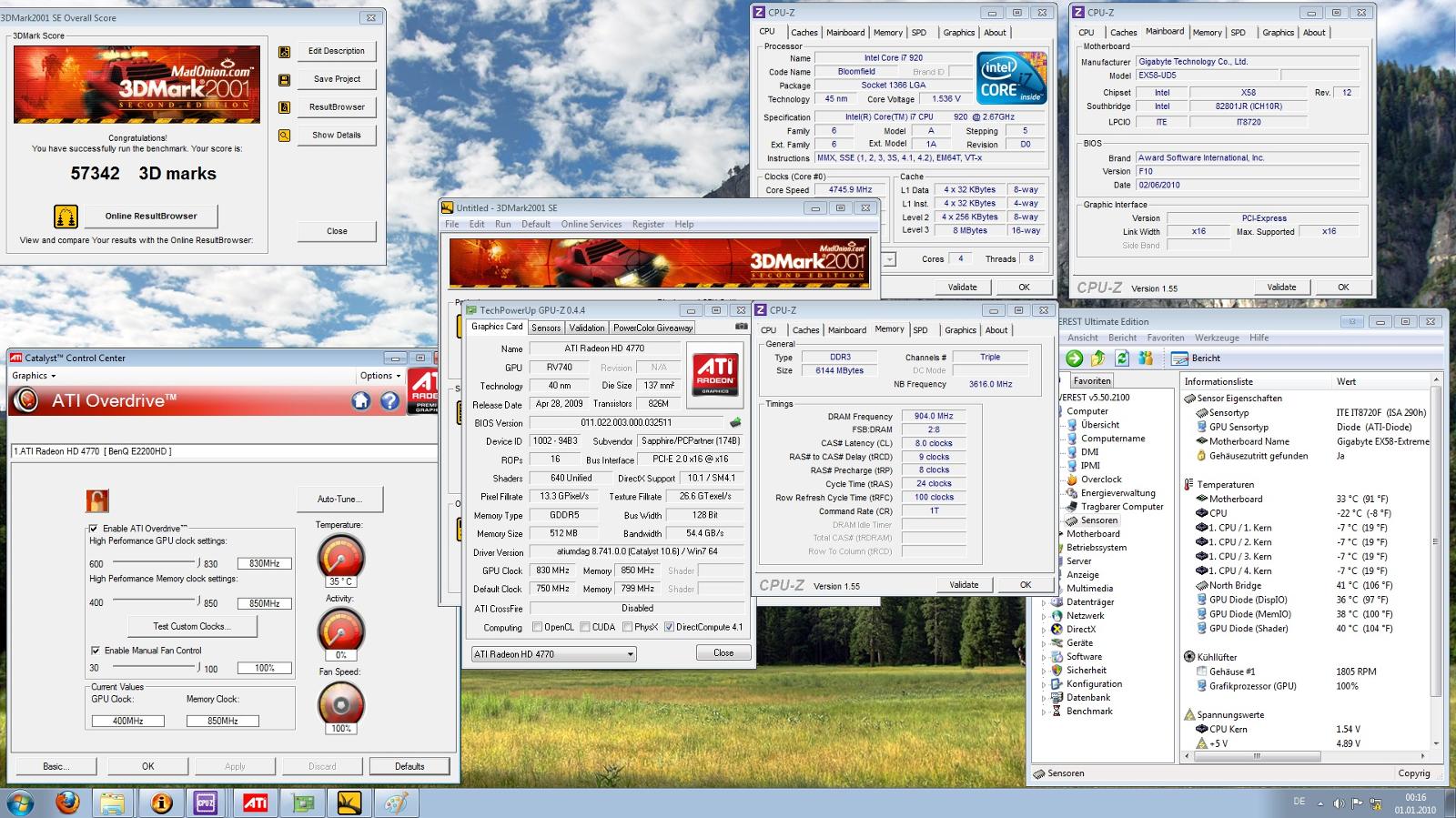Viewport: 1456px width, 818px height.
Task: Click the EVEREST users toolbar icon
Action: click(1146, 359)
